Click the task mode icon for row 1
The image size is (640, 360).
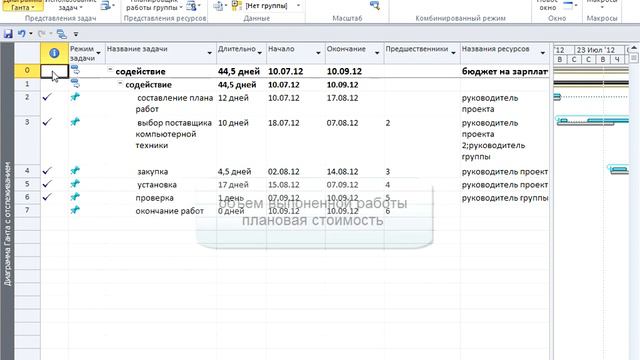pos(75,84)
